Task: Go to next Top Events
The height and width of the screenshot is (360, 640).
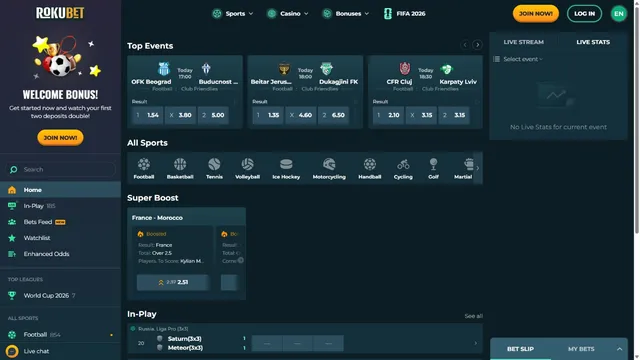Action: click(x=477, y=44)
